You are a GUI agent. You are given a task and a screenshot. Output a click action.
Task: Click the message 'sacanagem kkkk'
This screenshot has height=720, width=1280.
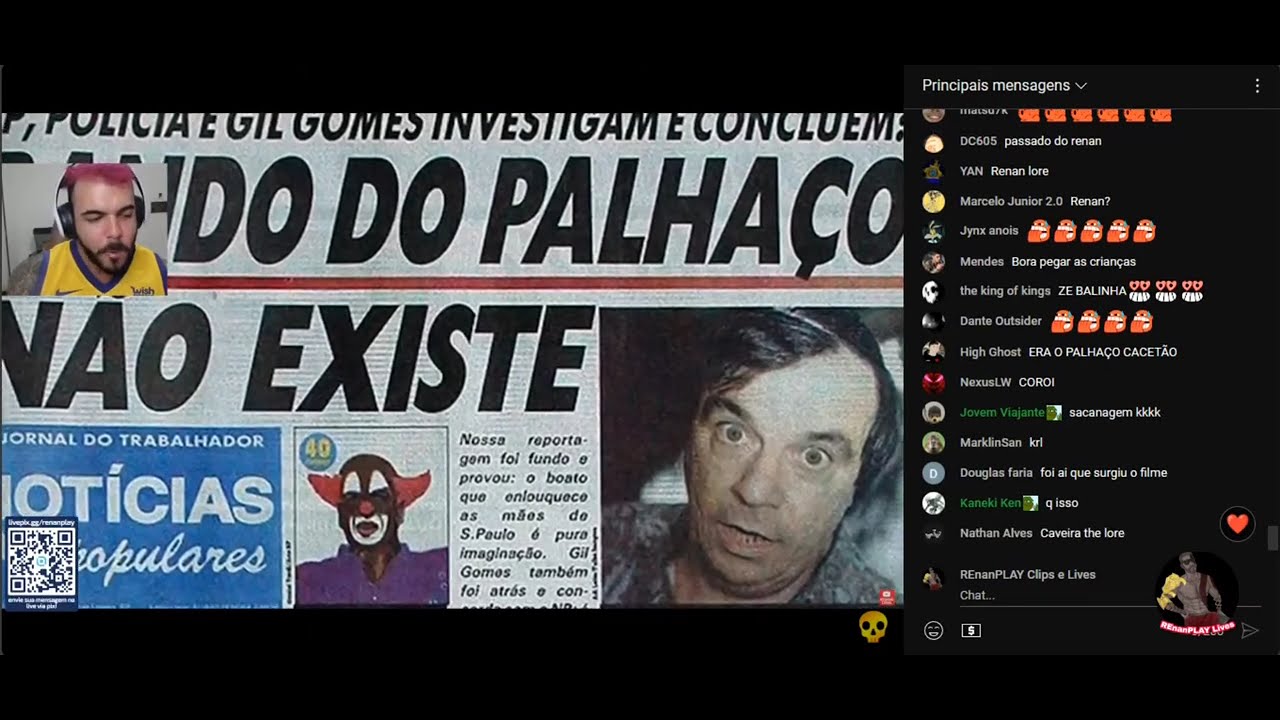1115,412
